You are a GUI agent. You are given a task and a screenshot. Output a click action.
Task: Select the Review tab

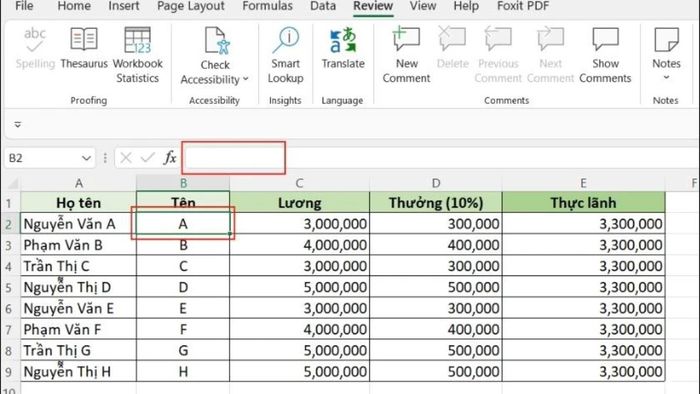[x=373, y=6]
